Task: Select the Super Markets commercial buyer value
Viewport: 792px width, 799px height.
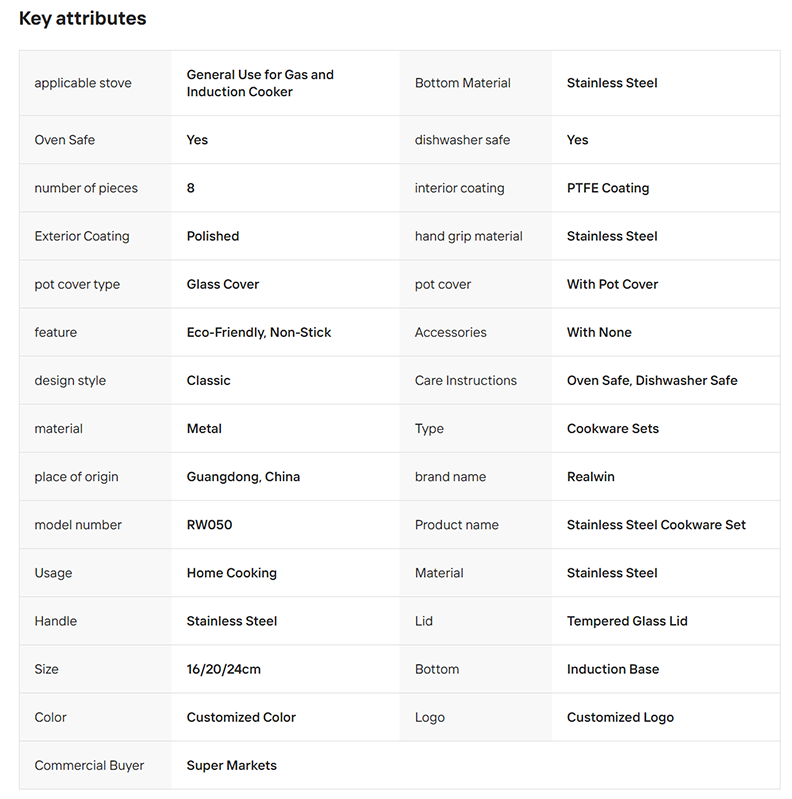Action: point(231,765)
